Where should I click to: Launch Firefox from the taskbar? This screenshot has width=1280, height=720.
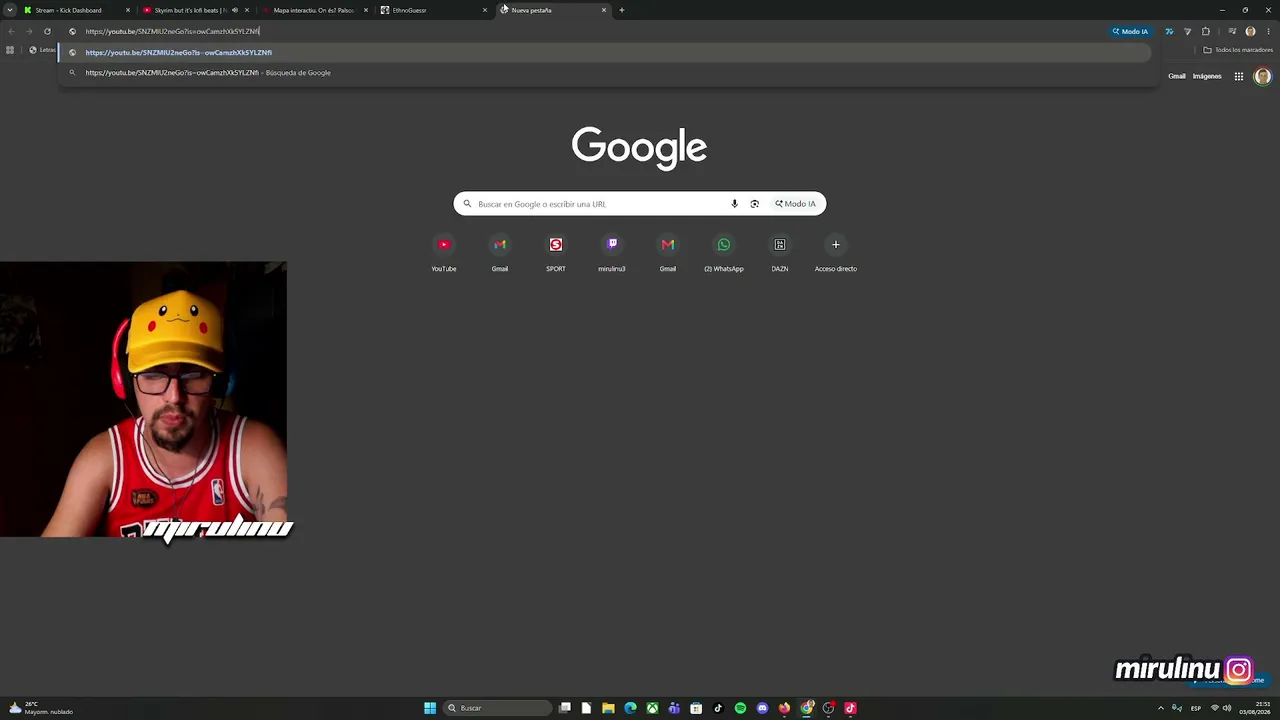click(x=784, y=708)
